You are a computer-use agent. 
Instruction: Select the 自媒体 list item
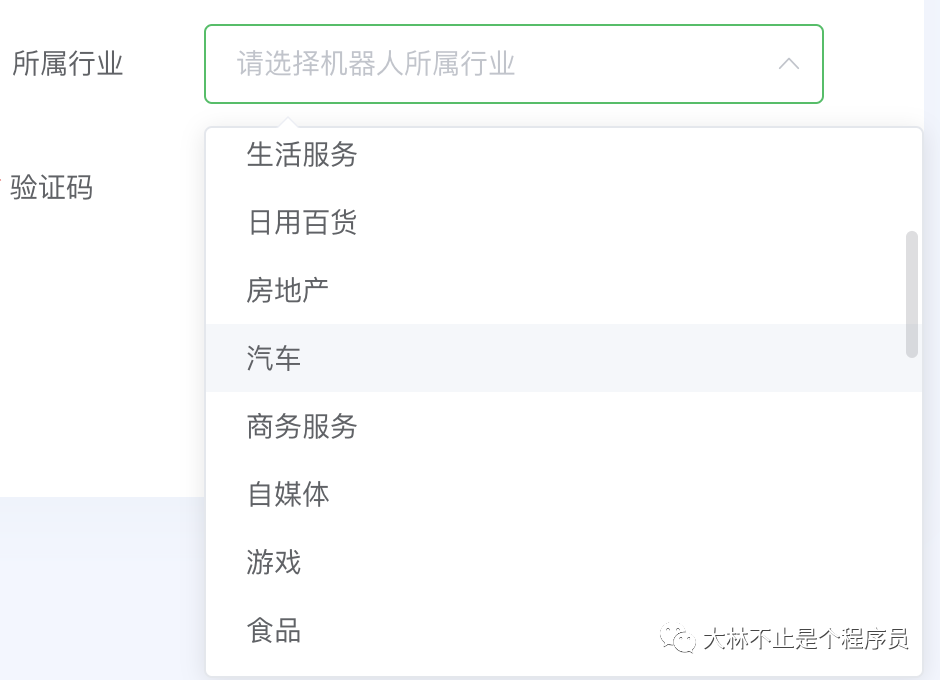coord(288,494)
